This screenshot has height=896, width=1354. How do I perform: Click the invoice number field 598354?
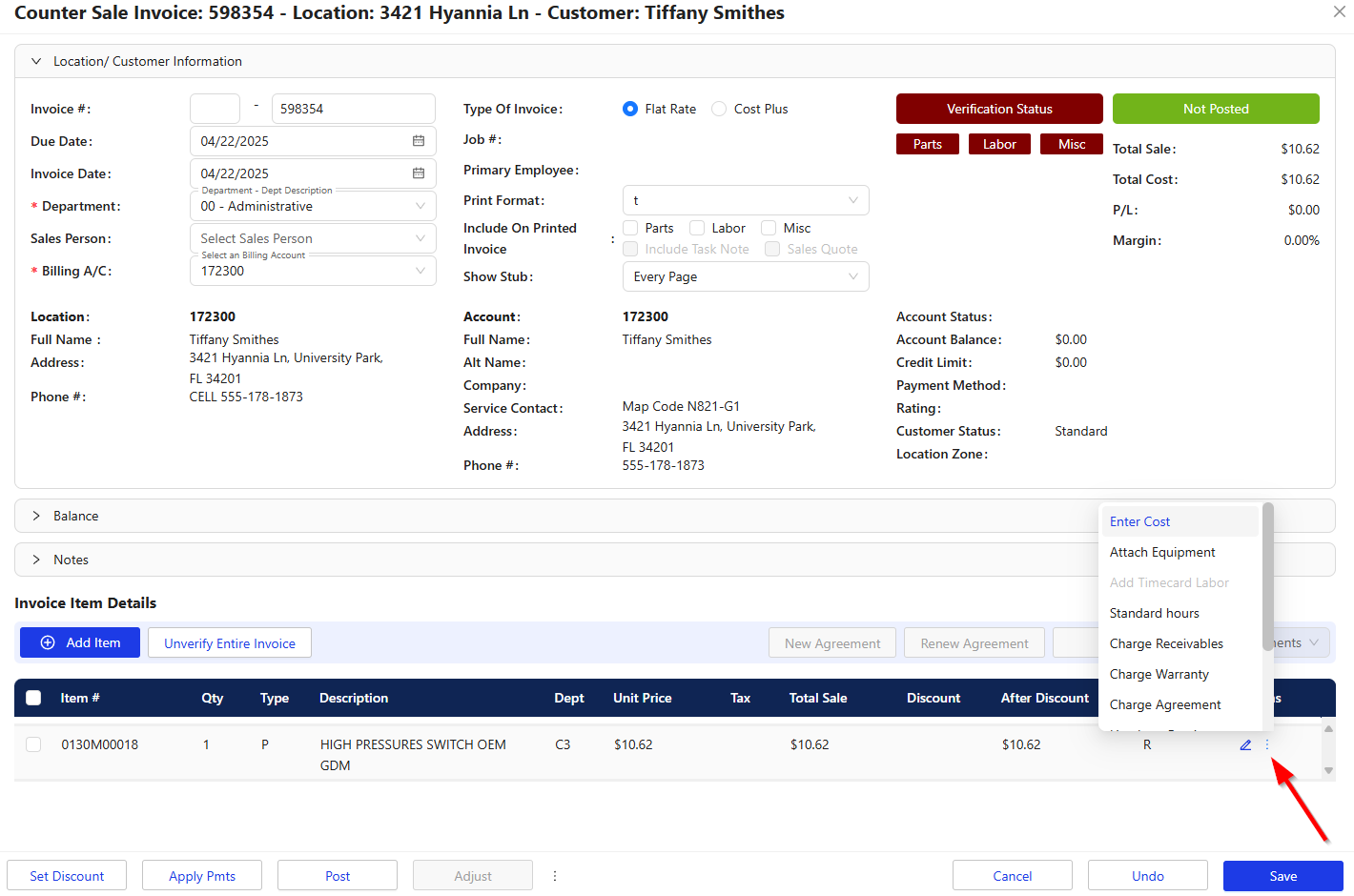[354, 109]
